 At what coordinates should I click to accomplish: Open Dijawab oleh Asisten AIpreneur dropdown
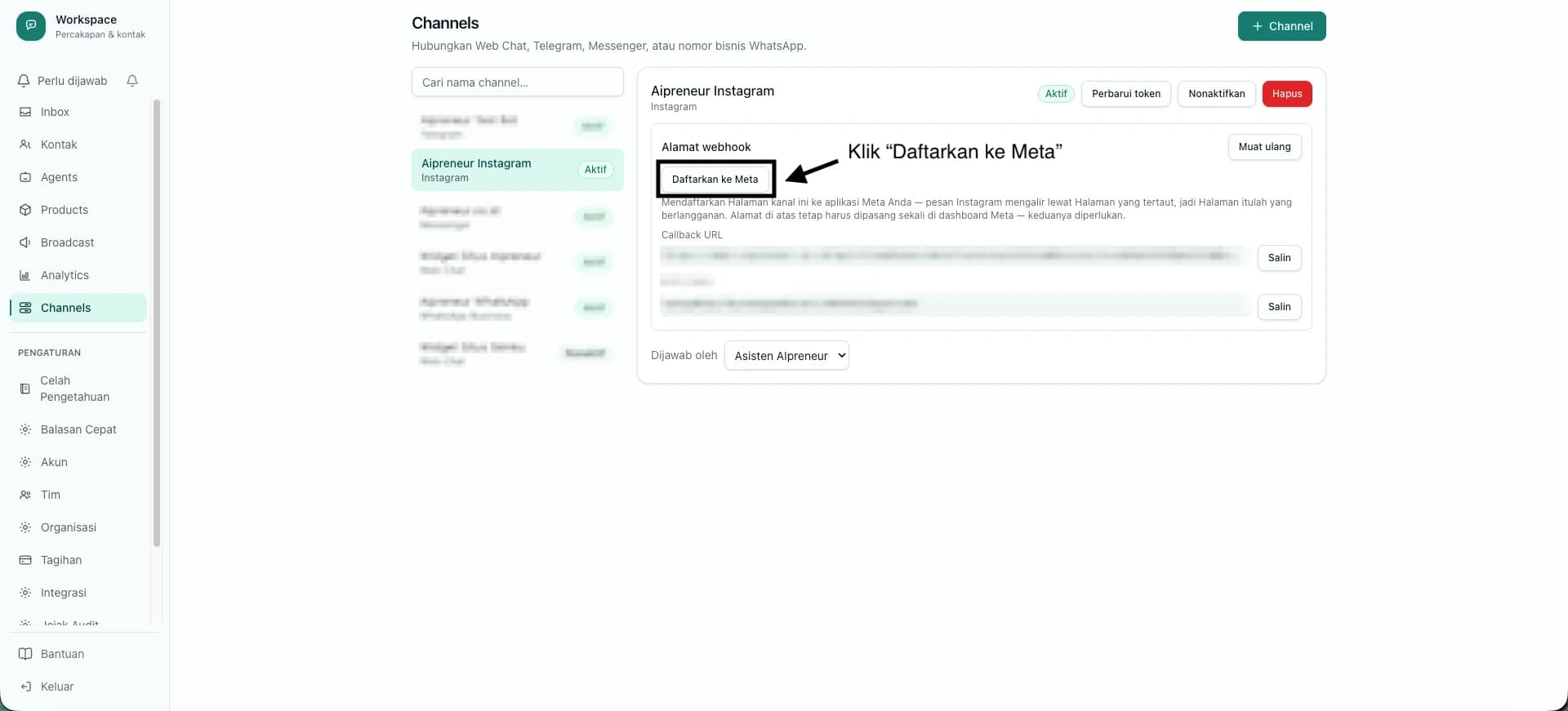786,356
